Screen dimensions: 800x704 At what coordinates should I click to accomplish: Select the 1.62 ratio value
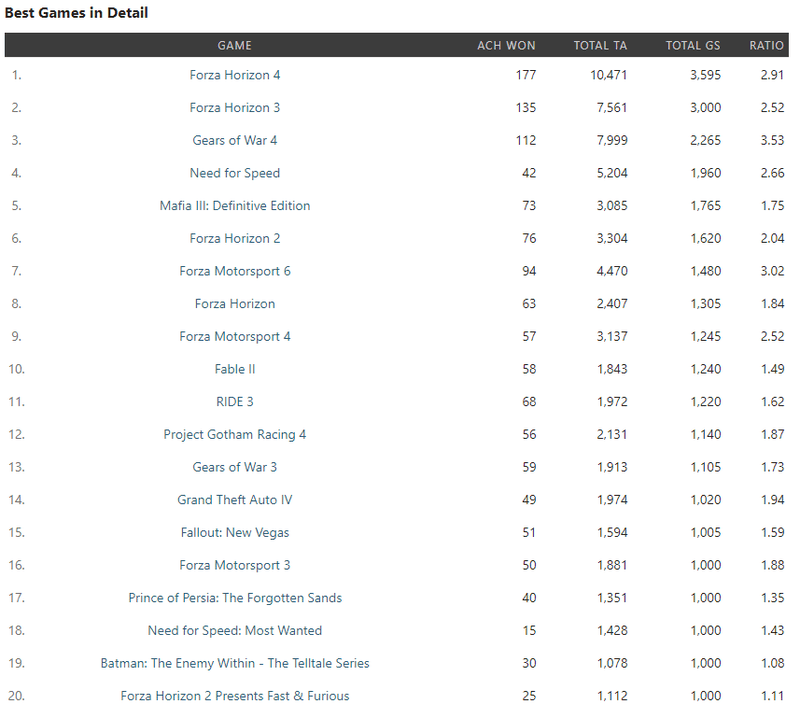coord(772,401)
